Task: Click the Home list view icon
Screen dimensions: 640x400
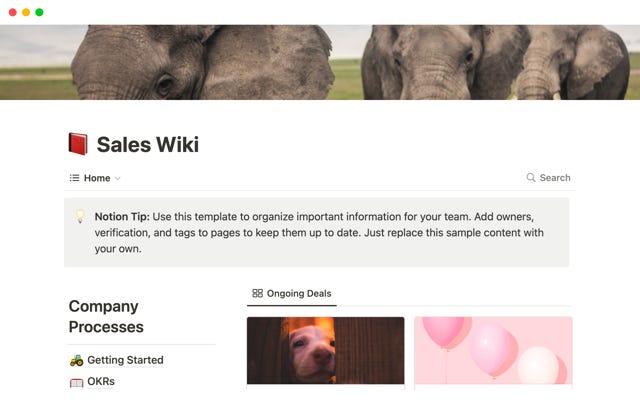Action: 74,178
